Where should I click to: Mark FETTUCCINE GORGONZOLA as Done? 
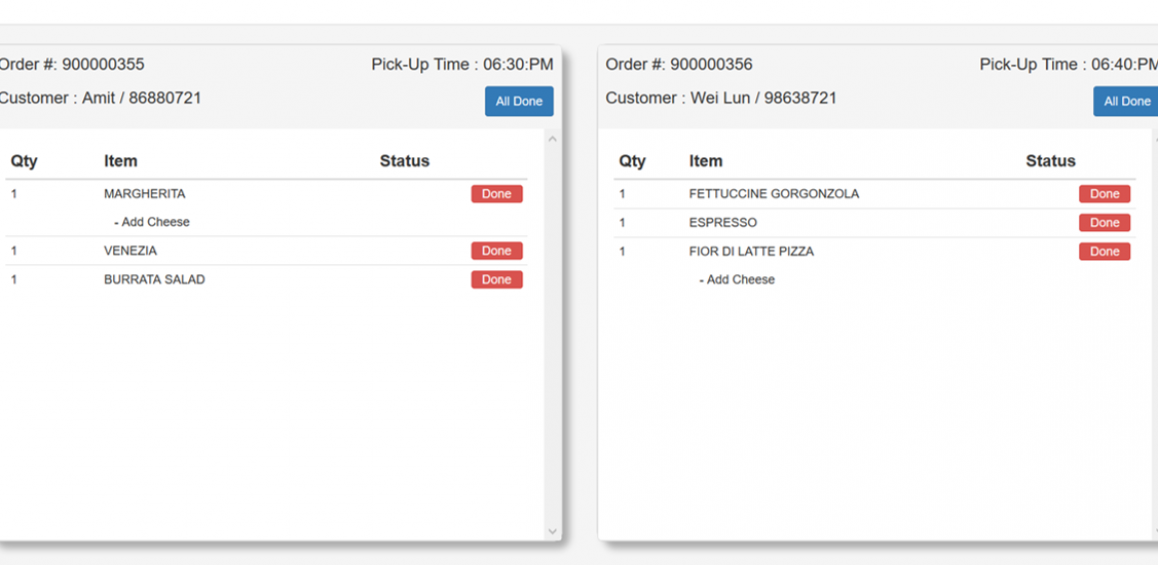pos(1104,194)
